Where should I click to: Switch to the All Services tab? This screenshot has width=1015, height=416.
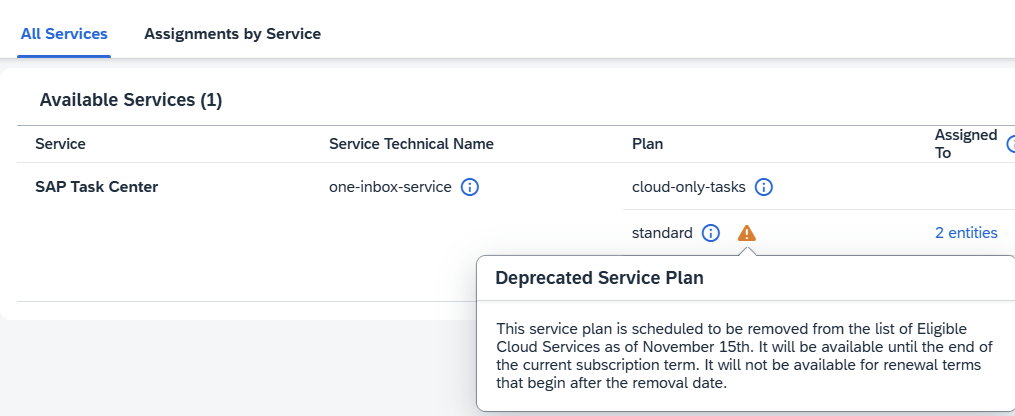pos(64,34)
